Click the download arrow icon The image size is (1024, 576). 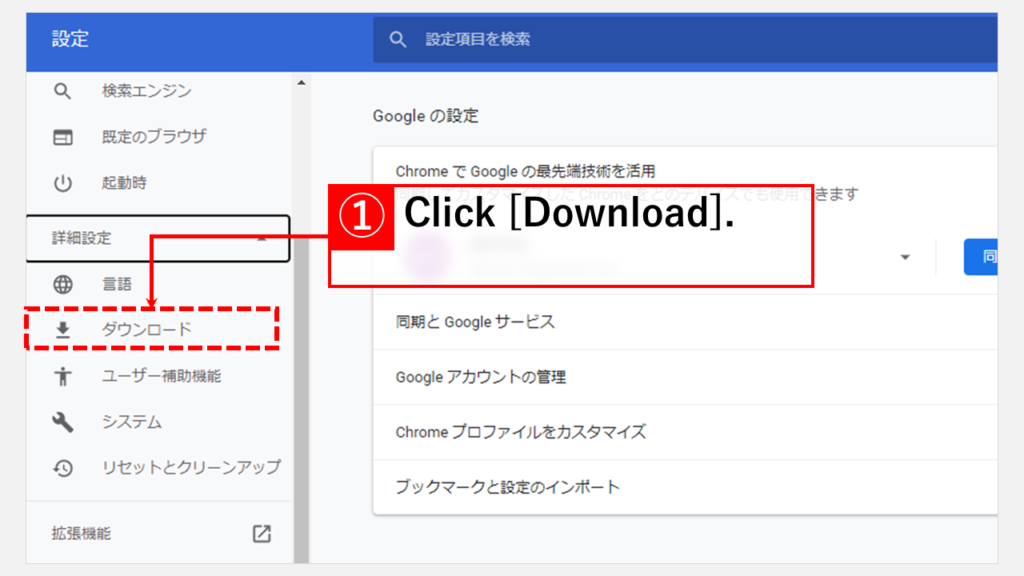[x=63, y=330]
